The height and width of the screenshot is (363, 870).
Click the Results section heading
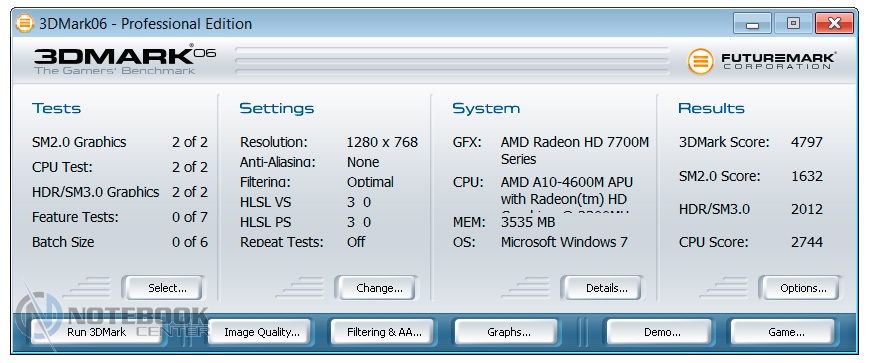coord(711,108)
